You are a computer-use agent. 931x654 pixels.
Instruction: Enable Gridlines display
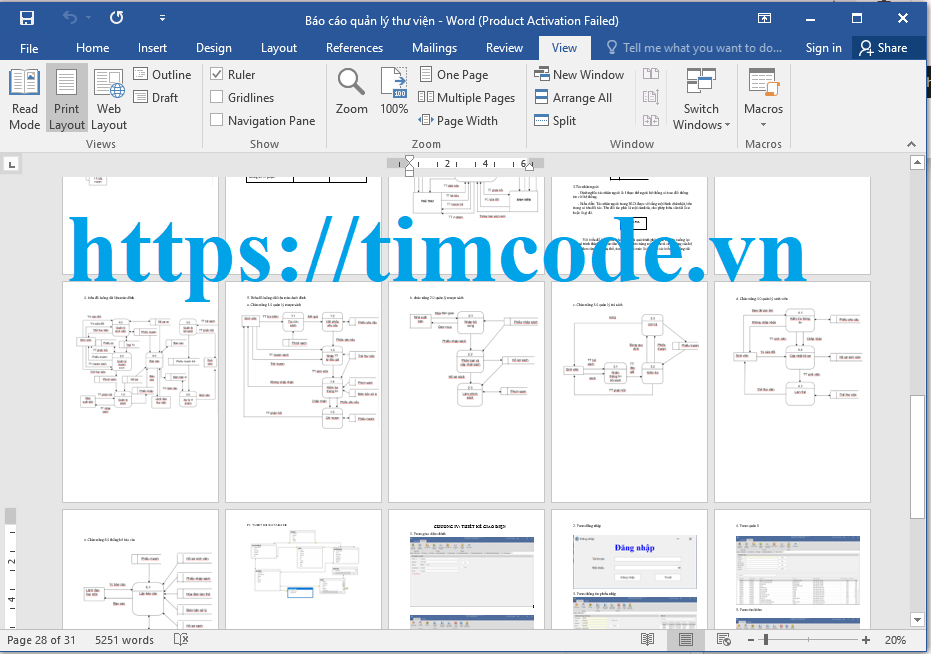pyautogui.click(x=217, y=97)
